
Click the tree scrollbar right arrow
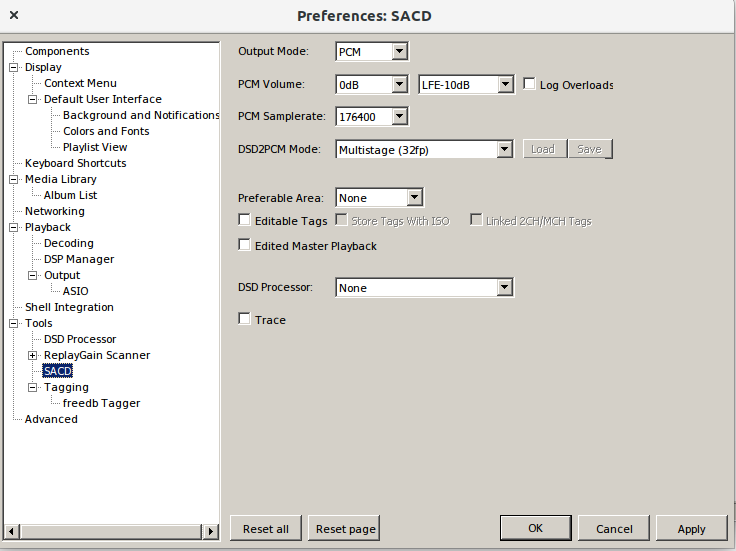tap(211, 531)
